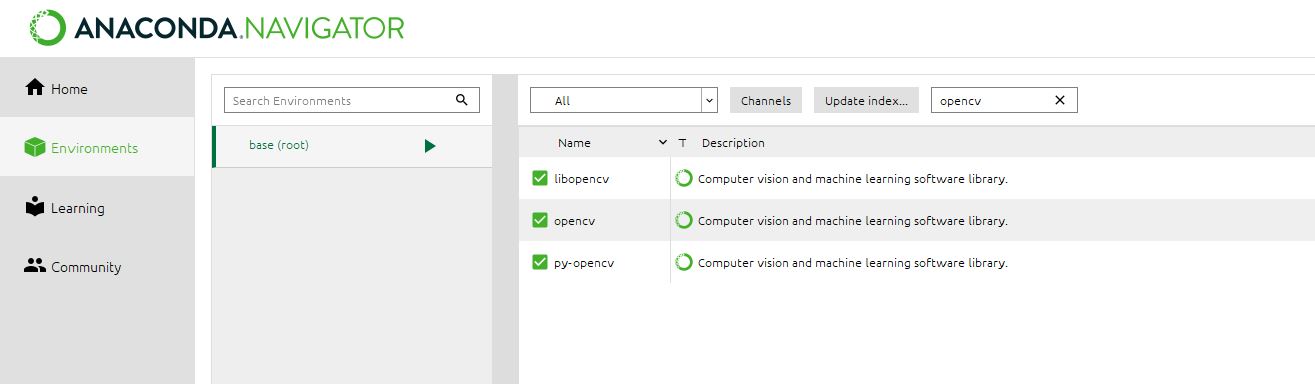This screenshot has height=384, width=1315.
Task: Go to the Home tab
Action: point(97,88)
